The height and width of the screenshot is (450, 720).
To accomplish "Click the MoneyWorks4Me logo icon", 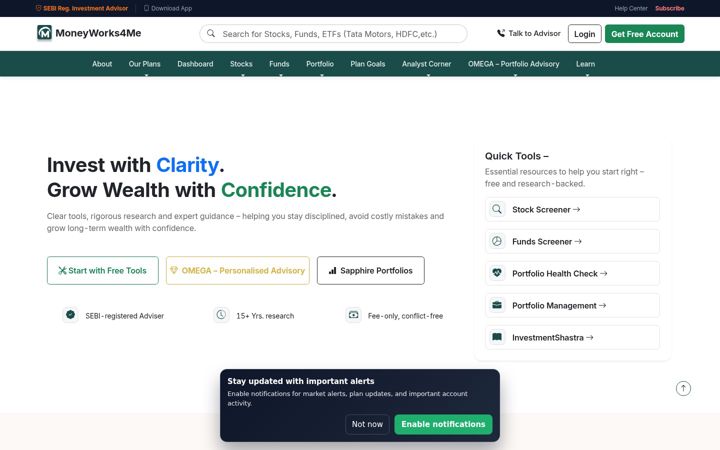I will point(45,33).
